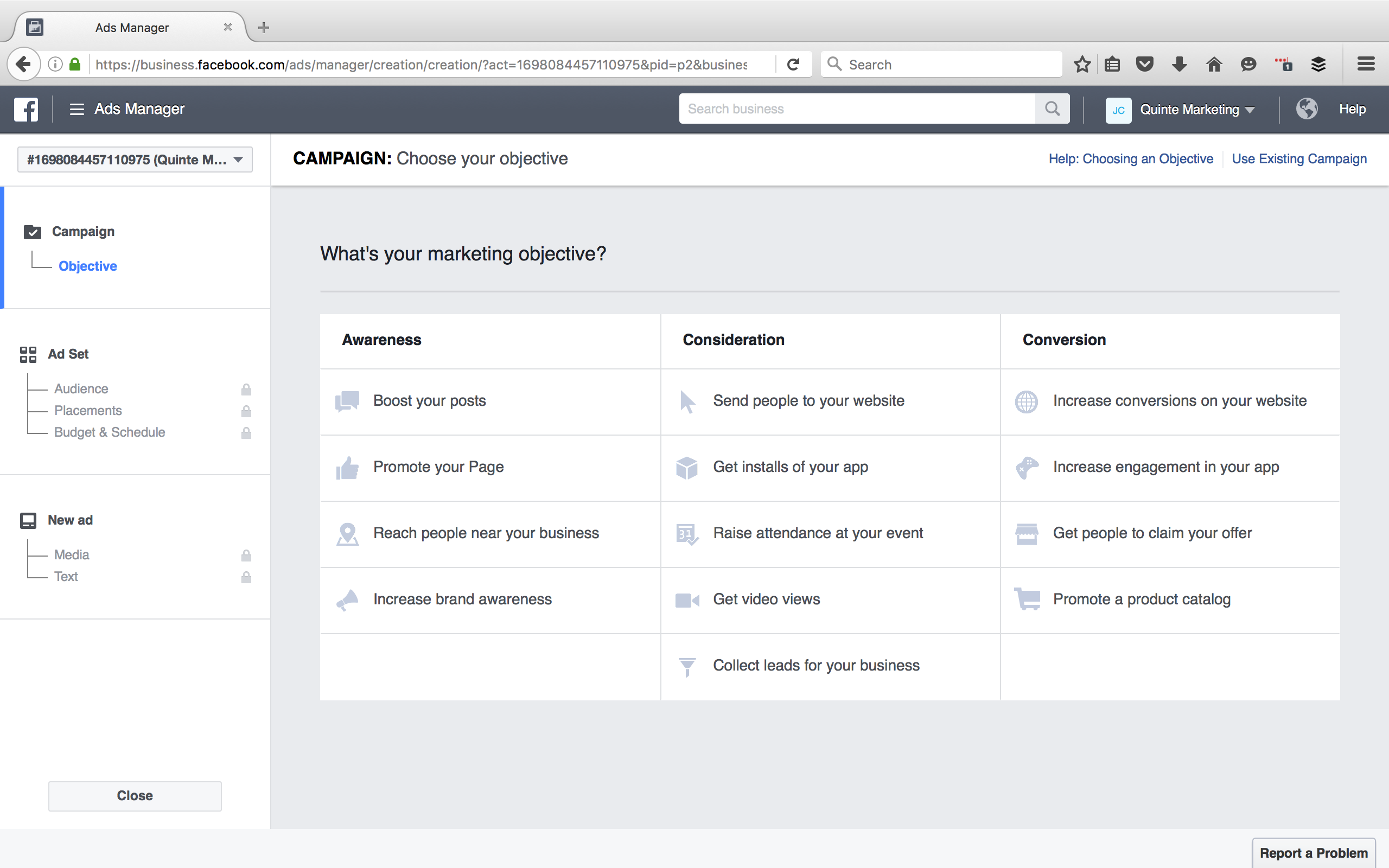Click in the Search business input field
Screen dimensions: 1389x868
pyautogui.click(x=856, y=109)
